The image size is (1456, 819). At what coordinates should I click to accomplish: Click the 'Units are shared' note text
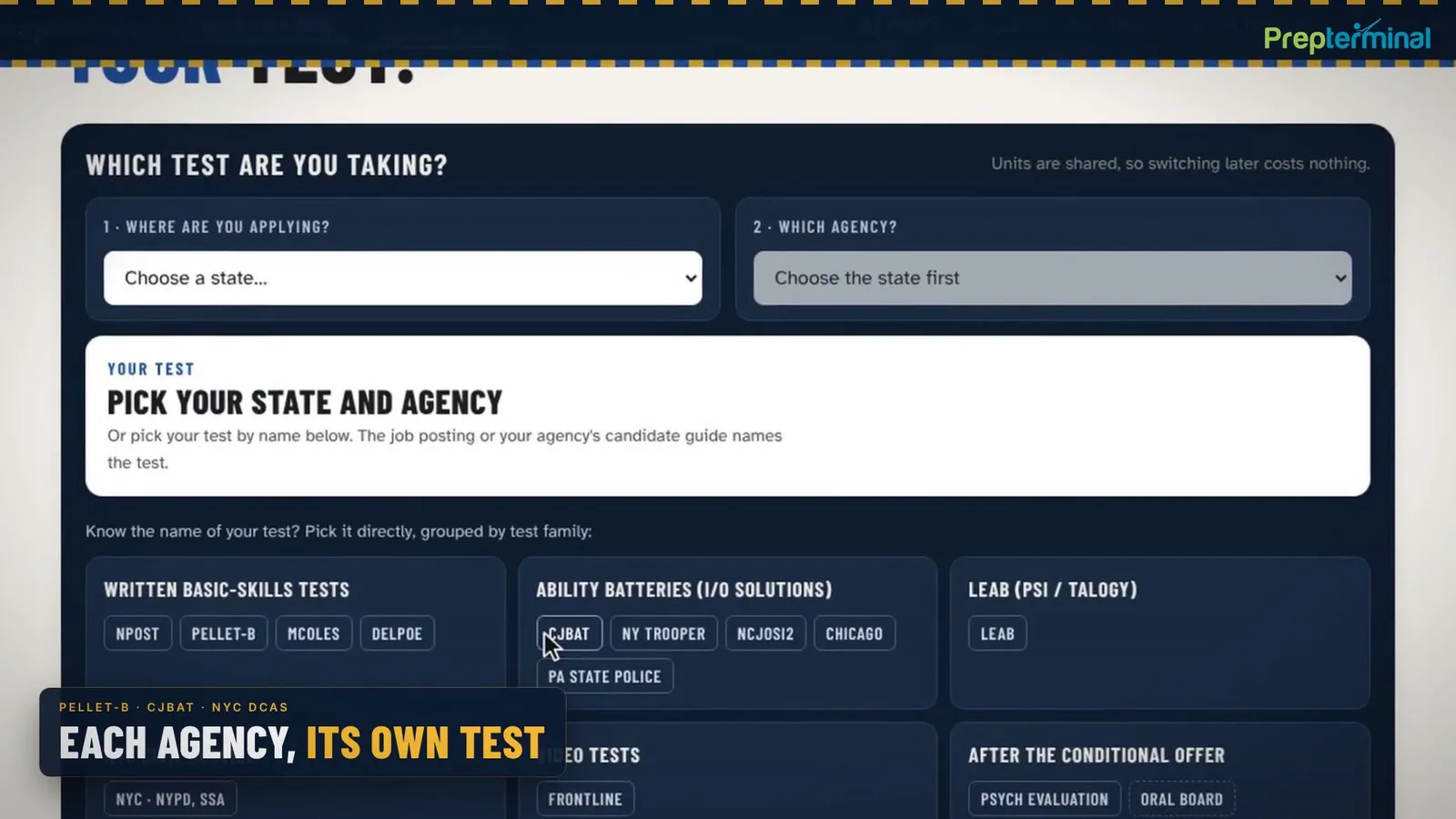pyautogui.click(x=1180, y=164)
